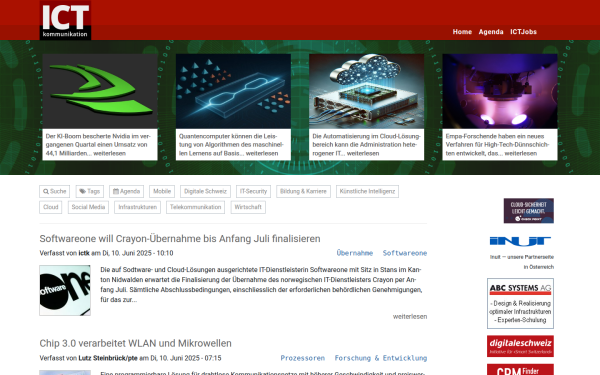This screenshot has height=375, width=600.
Task: Open the ABC Systems AG banner
Action: (520, 303)
